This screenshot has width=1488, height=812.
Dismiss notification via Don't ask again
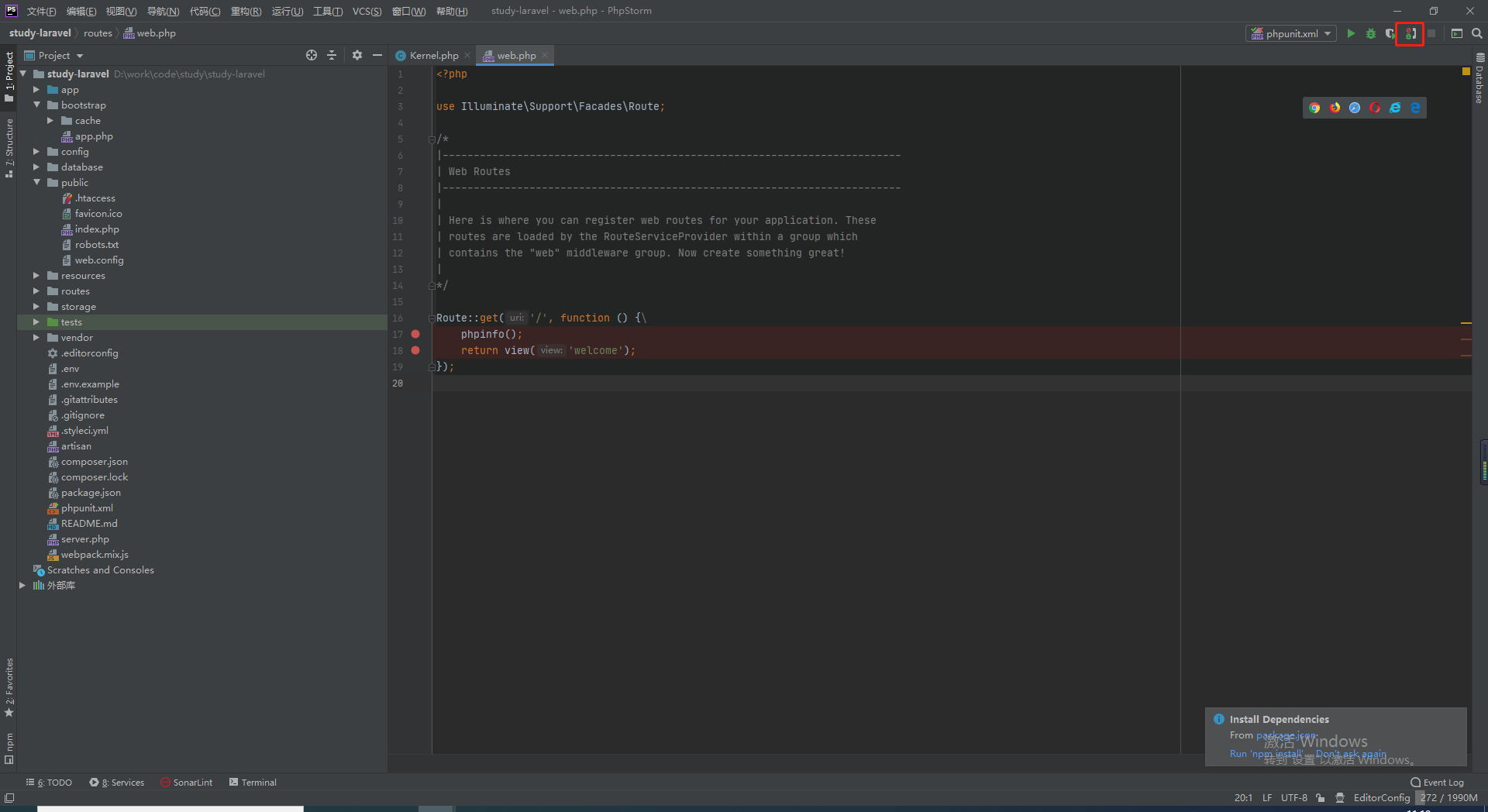pos(1351,753)
